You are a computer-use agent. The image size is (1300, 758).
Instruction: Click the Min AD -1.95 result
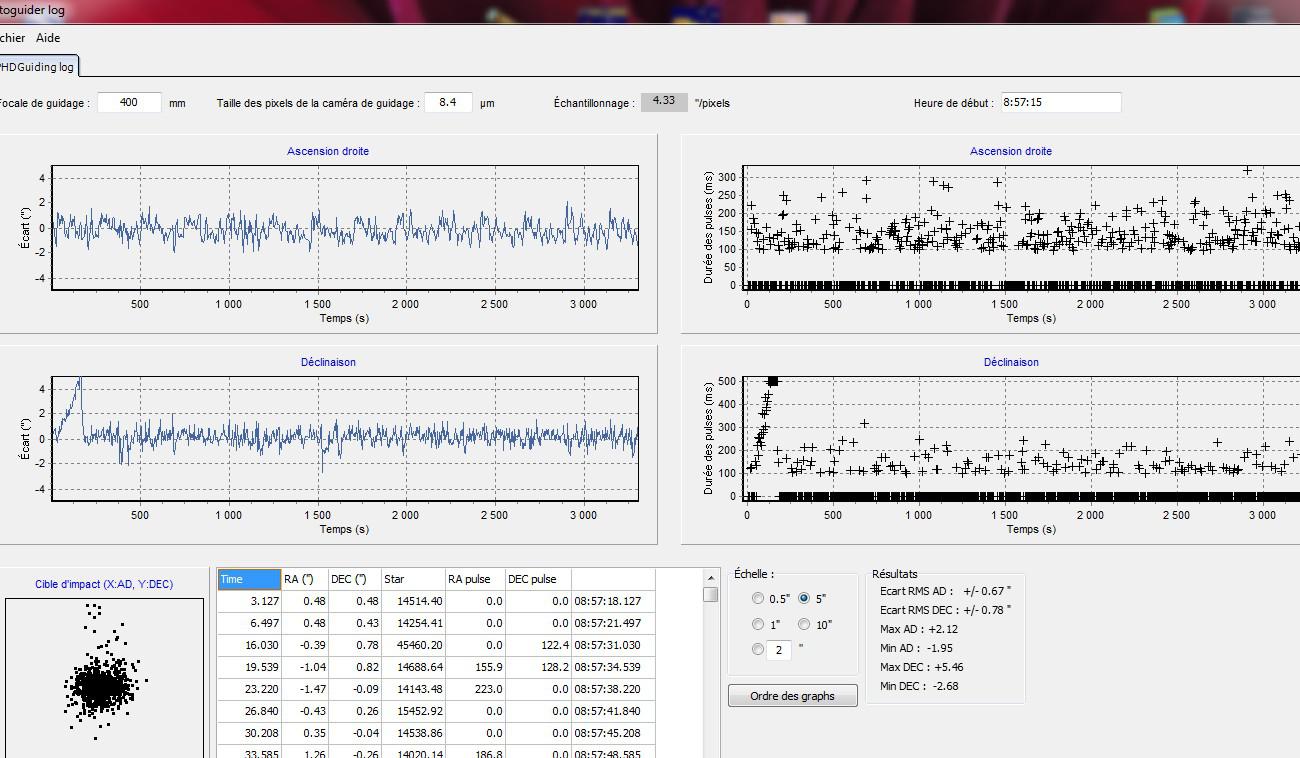tap(916, 647)
